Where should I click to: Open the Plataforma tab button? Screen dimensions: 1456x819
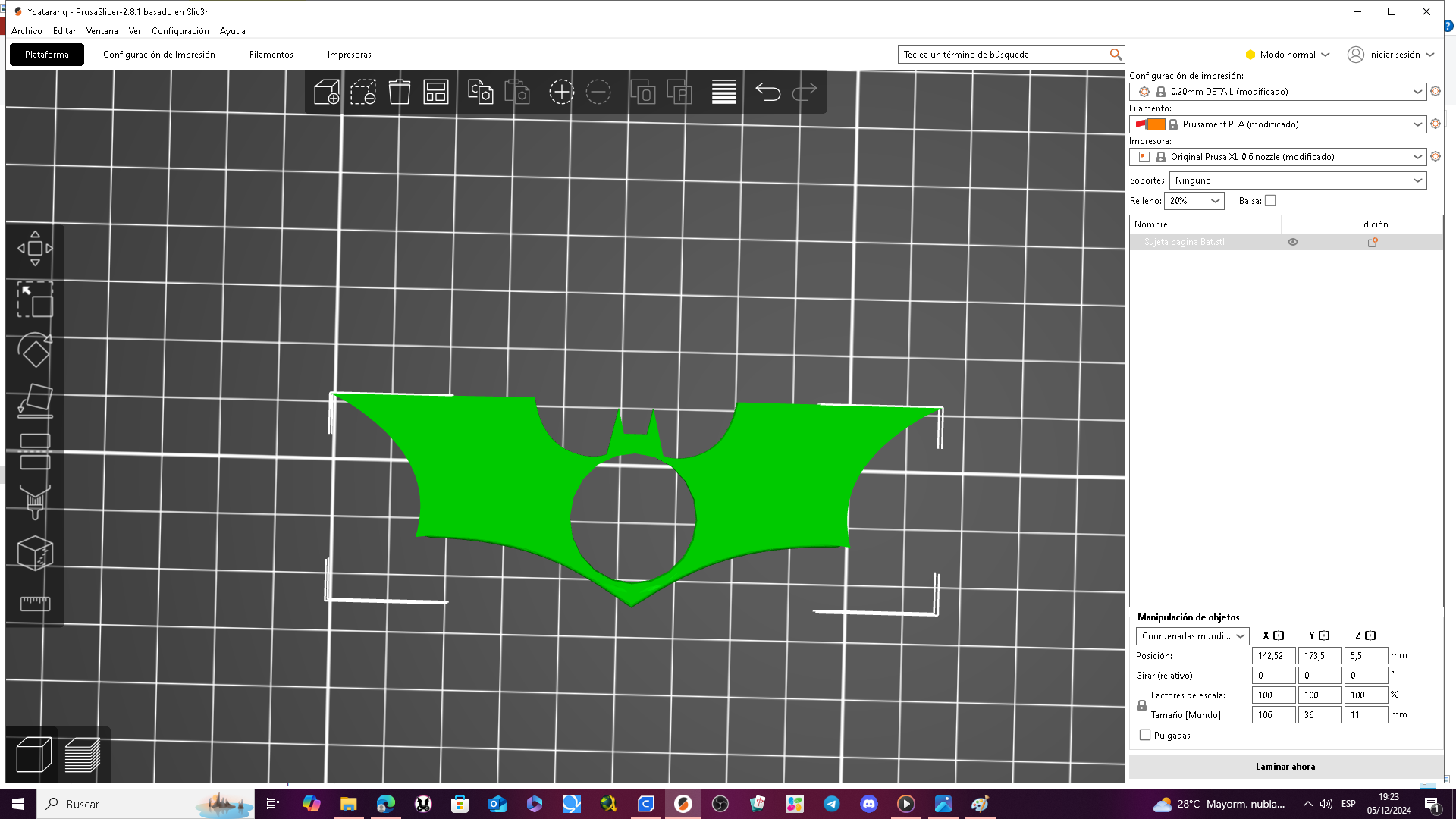(x=47, y=55)
